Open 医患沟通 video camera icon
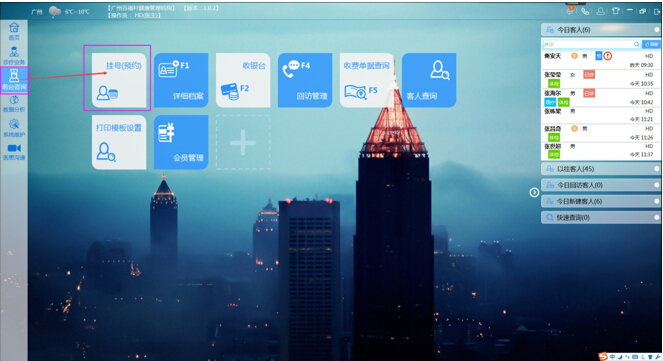The width and height of the screenshot is (663, 361). pos(14,152)
